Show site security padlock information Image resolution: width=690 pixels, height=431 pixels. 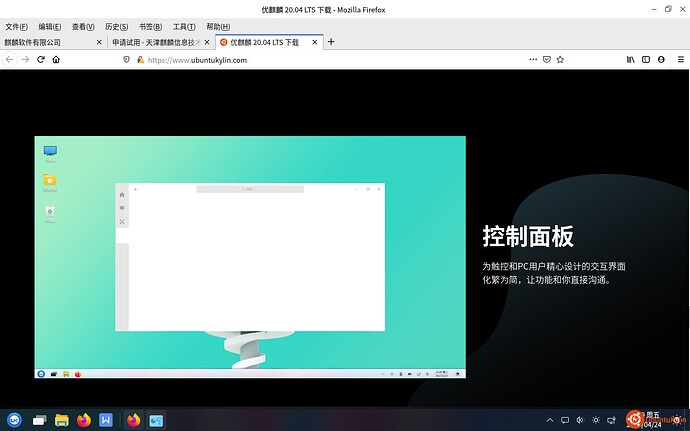click(140, 59)
